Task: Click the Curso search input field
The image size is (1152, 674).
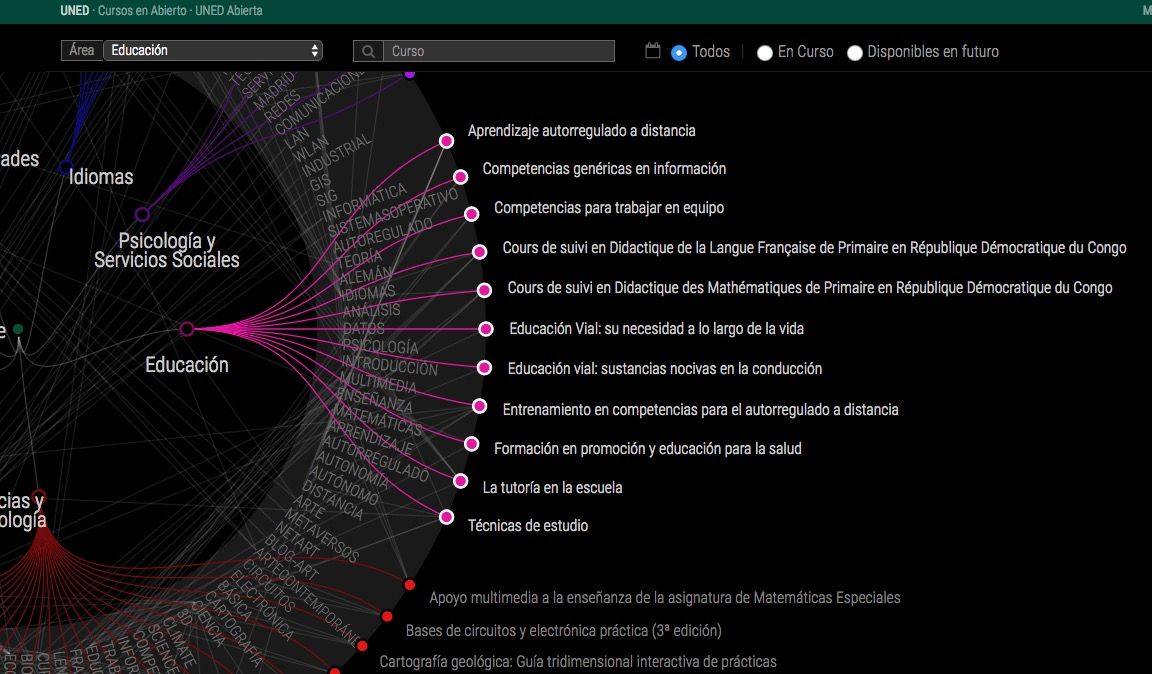Action: click(499, 51)
